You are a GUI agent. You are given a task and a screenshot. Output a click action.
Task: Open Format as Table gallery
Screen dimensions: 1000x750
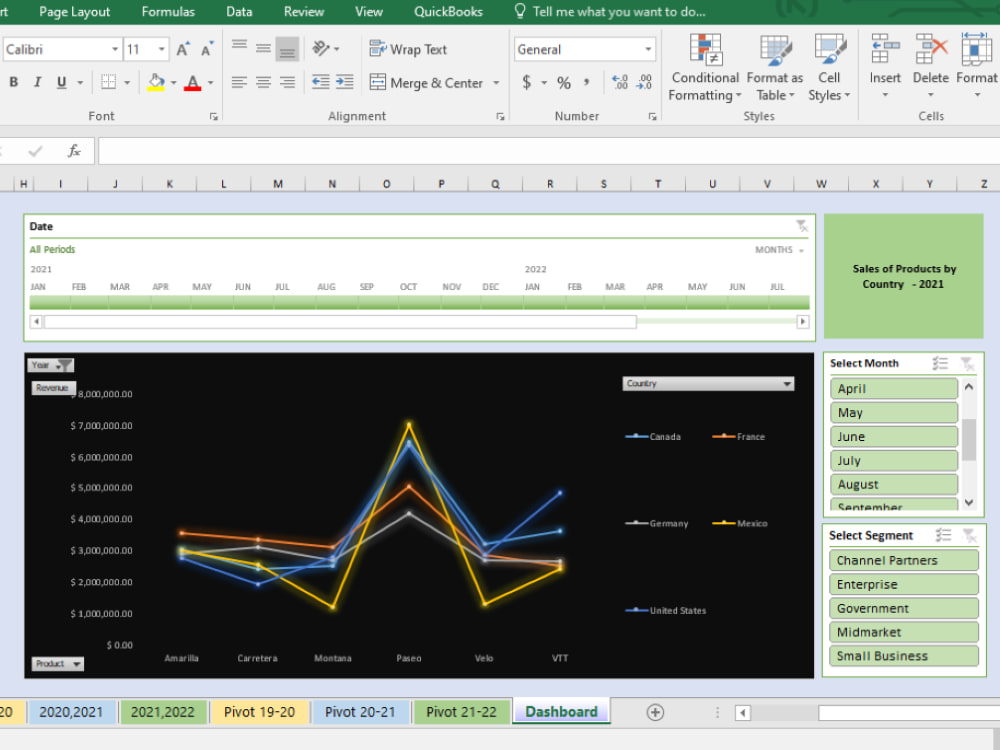tap(774, 68)
